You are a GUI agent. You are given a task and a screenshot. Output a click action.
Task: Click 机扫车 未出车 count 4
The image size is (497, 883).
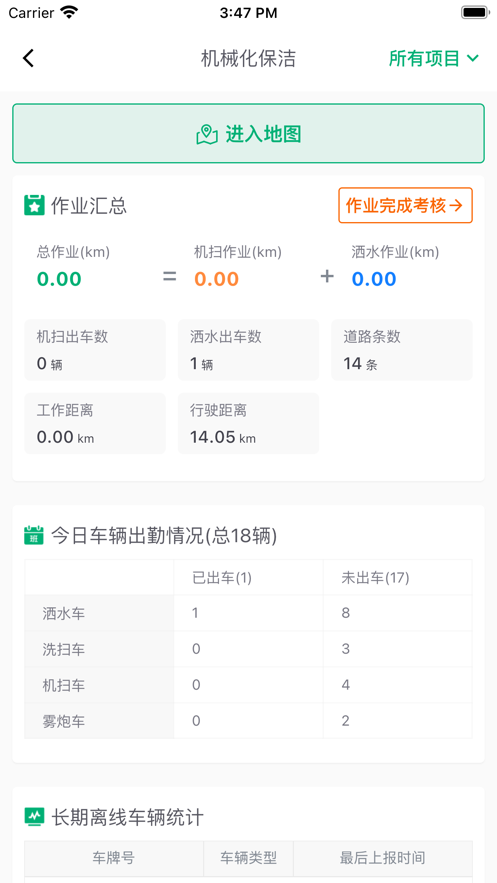click(346, 685)
